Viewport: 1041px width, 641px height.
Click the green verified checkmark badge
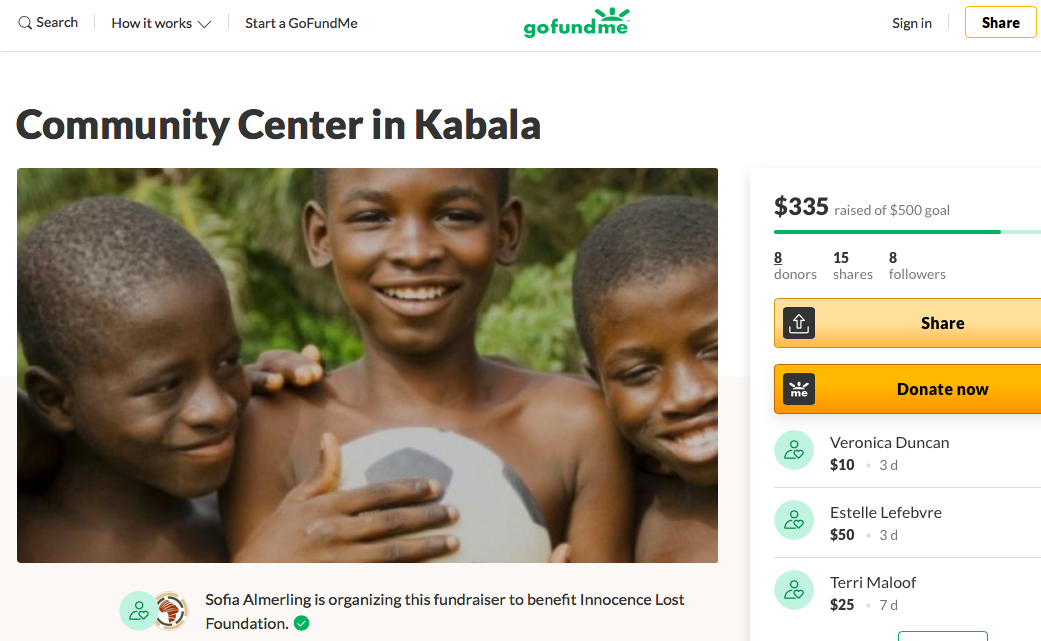click(x=301, y=623)
